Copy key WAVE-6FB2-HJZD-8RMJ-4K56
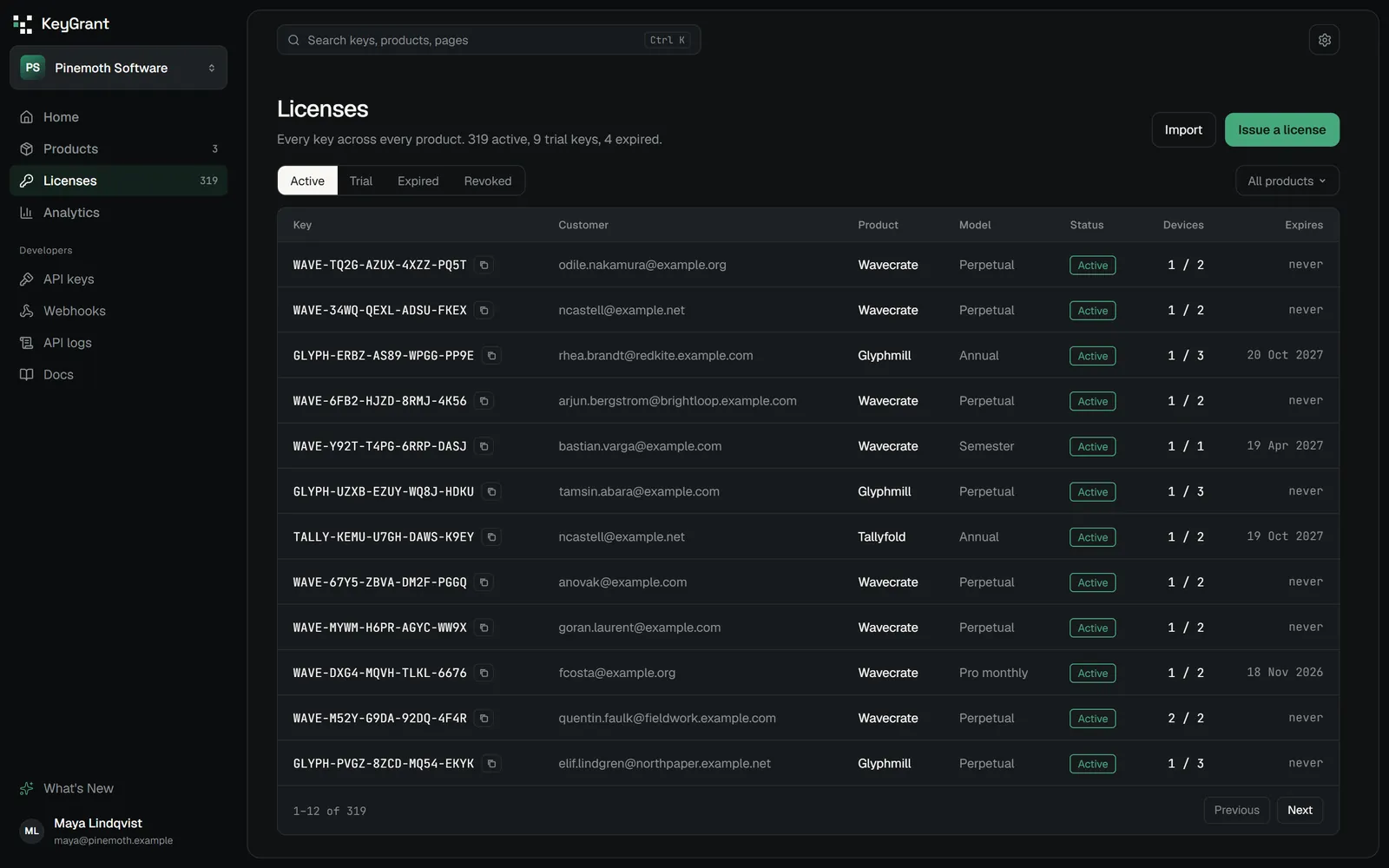 [x=484, y=401]
